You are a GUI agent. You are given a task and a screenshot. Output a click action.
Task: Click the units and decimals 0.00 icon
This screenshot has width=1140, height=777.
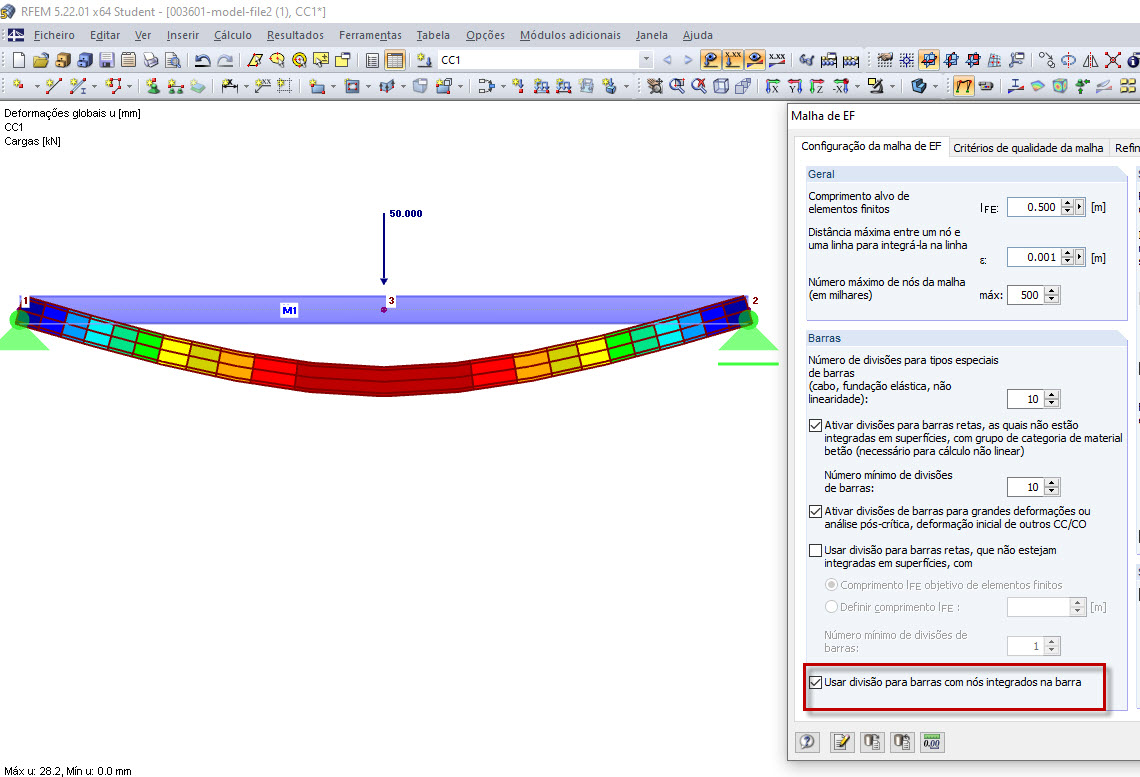931,742
